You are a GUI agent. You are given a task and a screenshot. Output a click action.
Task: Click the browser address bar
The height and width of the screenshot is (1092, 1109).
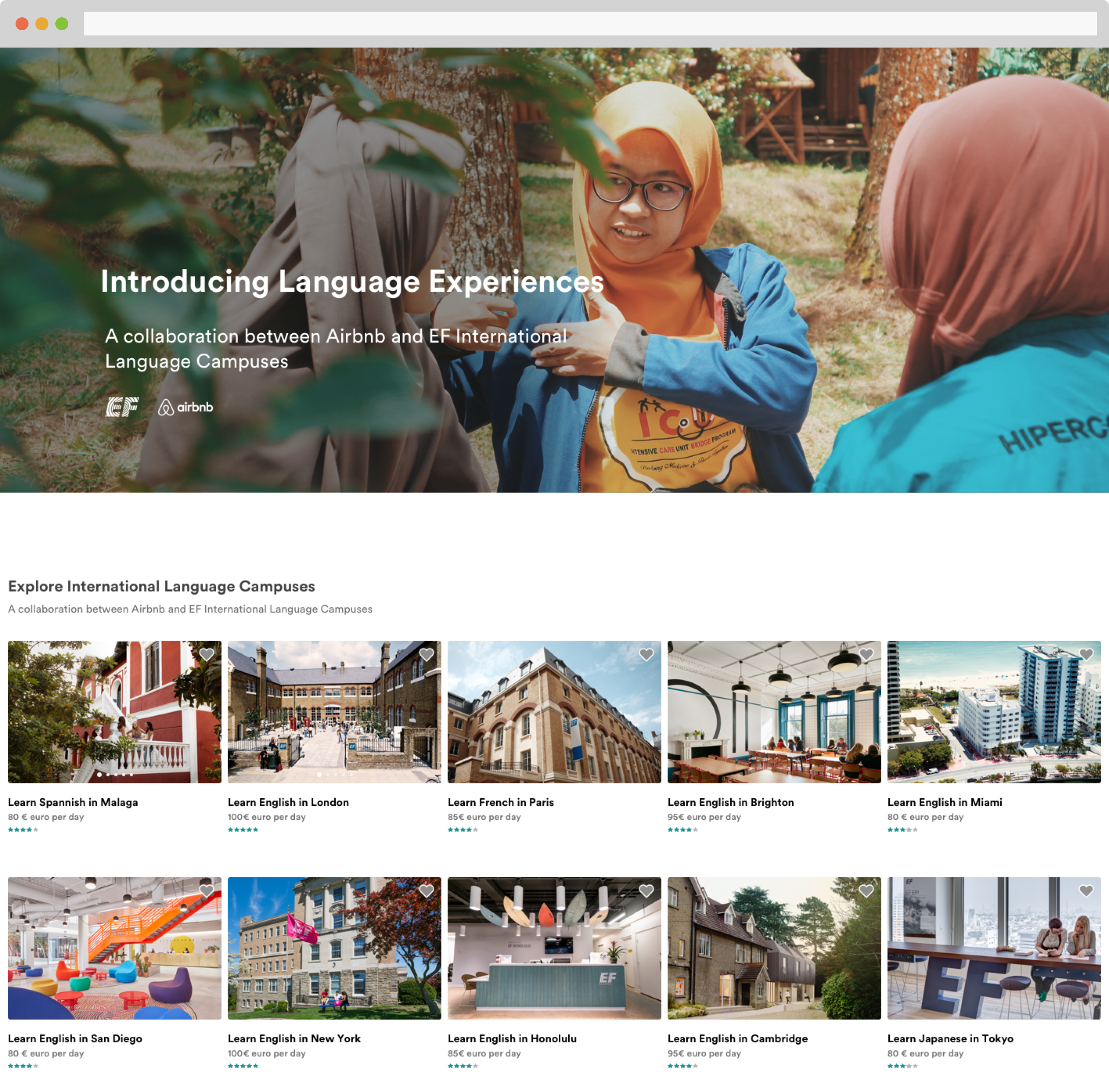click(x=590, y=23)
